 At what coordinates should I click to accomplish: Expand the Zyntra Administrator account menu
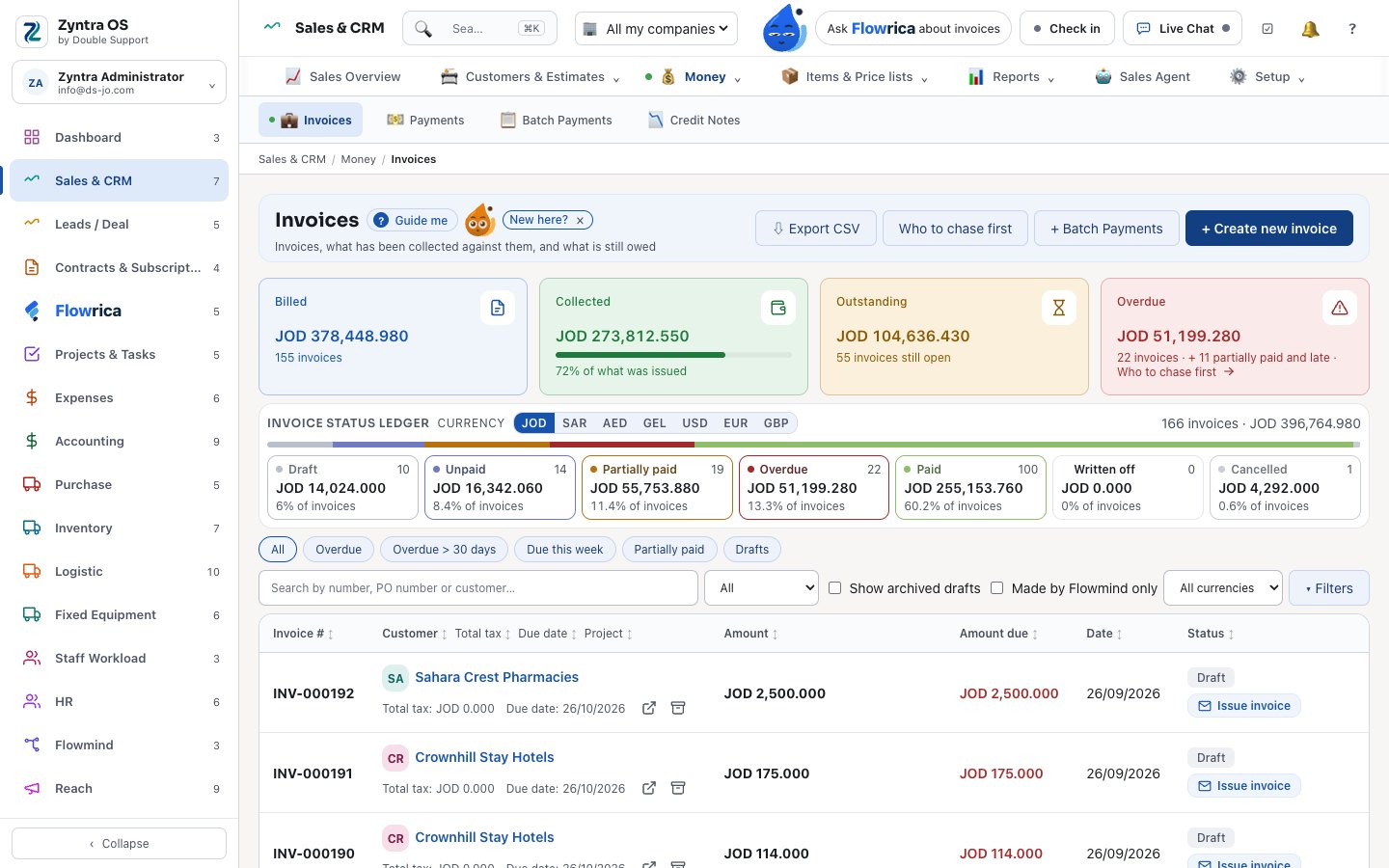(120, 82)
